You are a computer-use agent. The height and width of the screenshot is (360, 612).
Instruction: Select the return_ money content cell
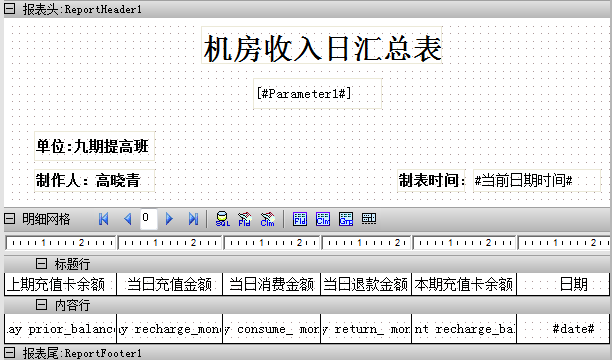tap(366, 329)
